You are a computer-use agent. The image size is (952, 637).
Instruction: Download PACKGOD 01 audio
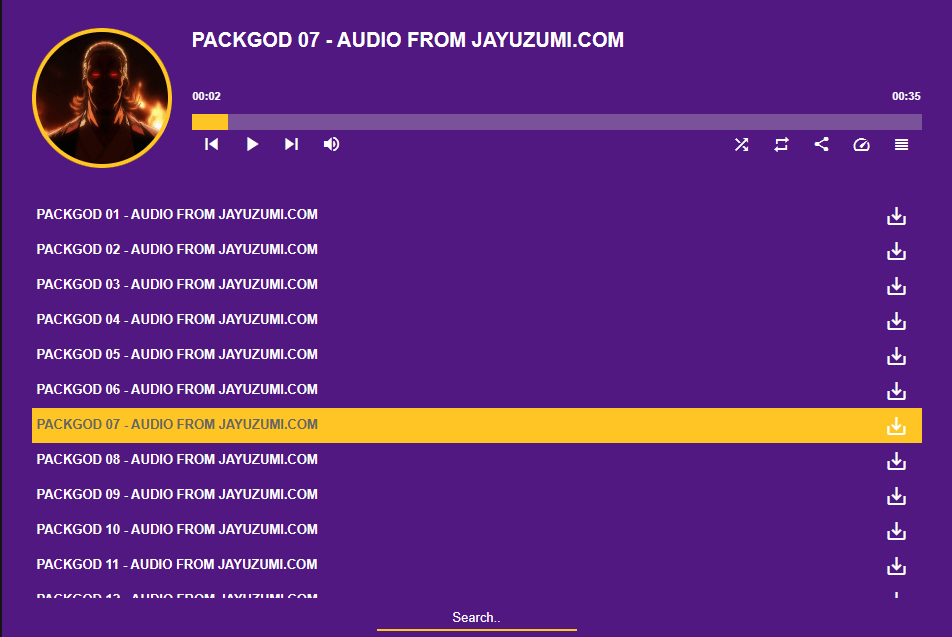pyautogui.click(x=896, y=216)
